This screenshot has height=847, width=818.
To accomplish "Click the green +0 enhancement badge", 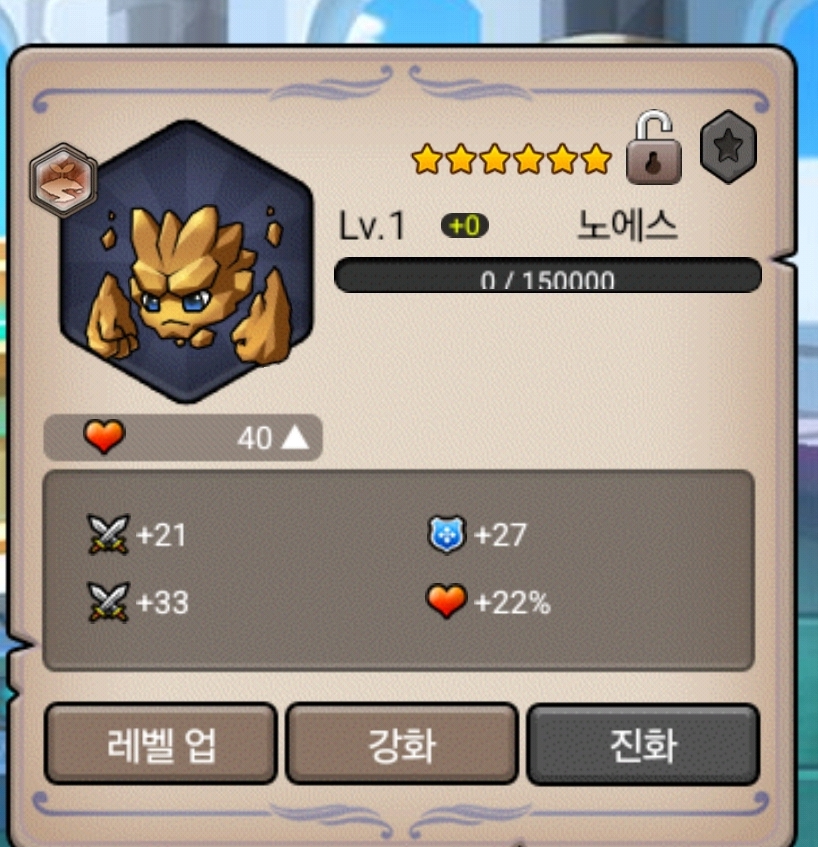I will click(x=465, y=225).
